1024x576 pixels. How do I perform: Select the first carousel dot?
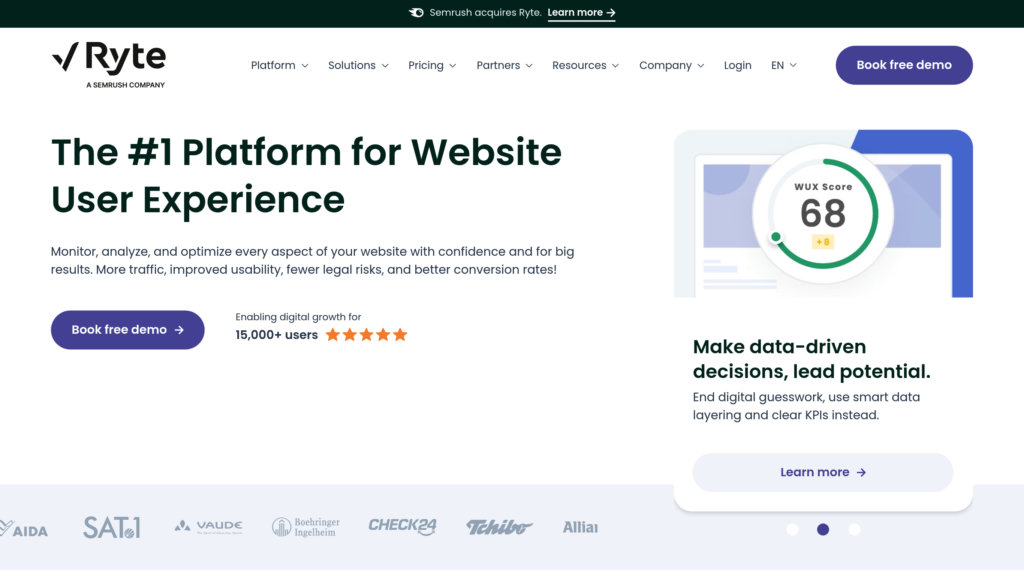792,530
